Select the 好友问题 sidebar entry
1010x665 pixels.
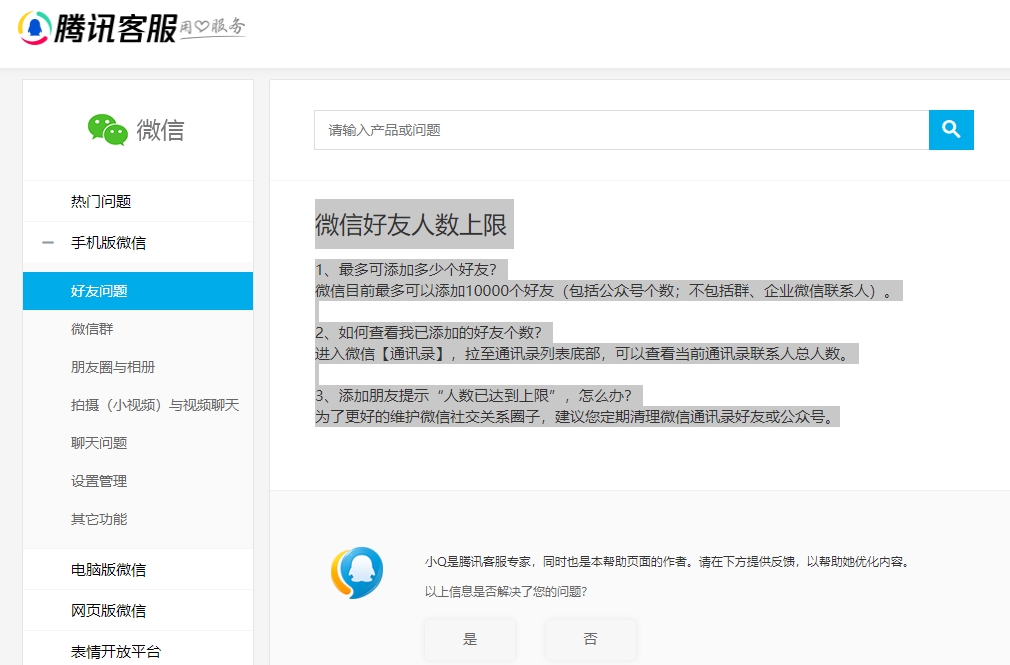pyautogui.click(x=138, y=291)
